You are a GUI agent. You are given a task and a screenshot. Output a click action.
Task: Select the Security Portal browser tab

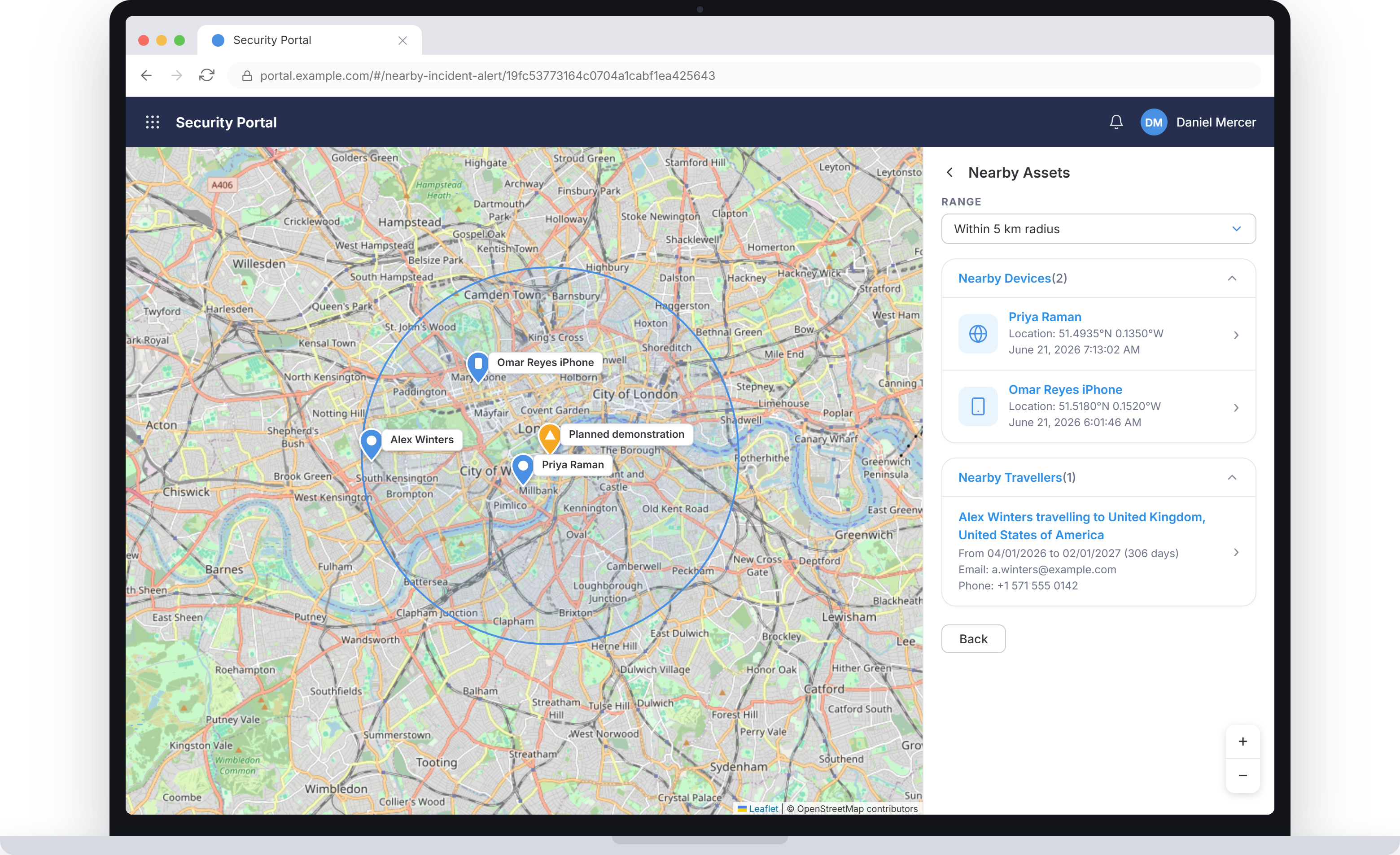click(x=309, y=40)
